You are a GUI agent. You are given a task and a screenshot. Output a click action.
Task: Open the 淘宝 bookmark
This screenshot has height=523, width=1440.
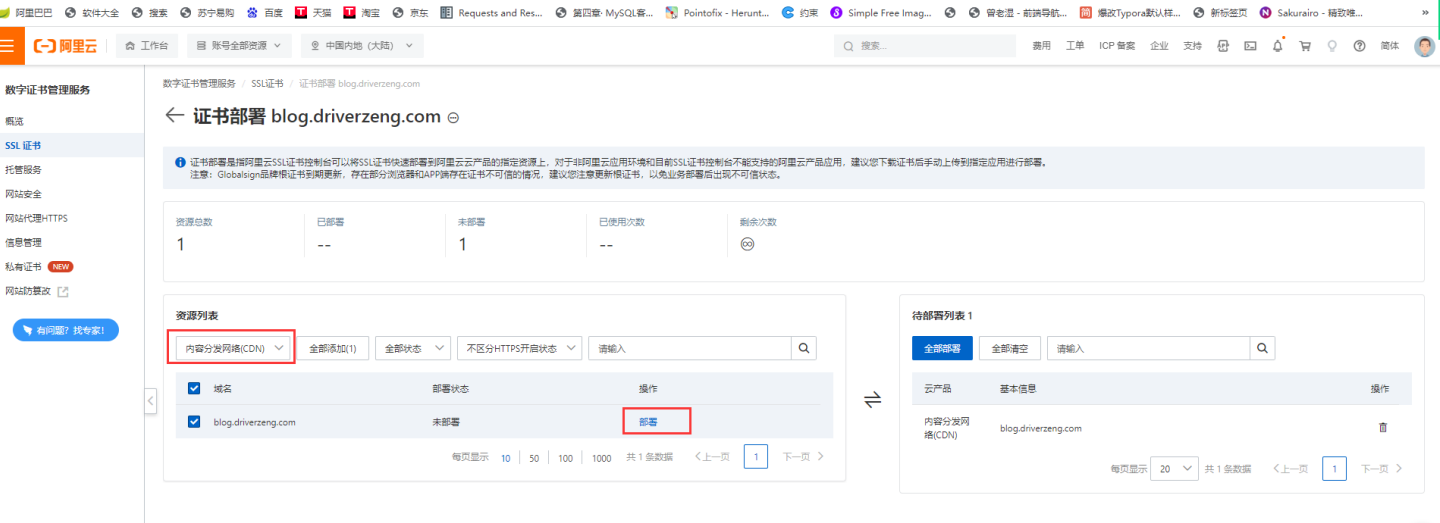pyautogui.click(x=362, y=13)
